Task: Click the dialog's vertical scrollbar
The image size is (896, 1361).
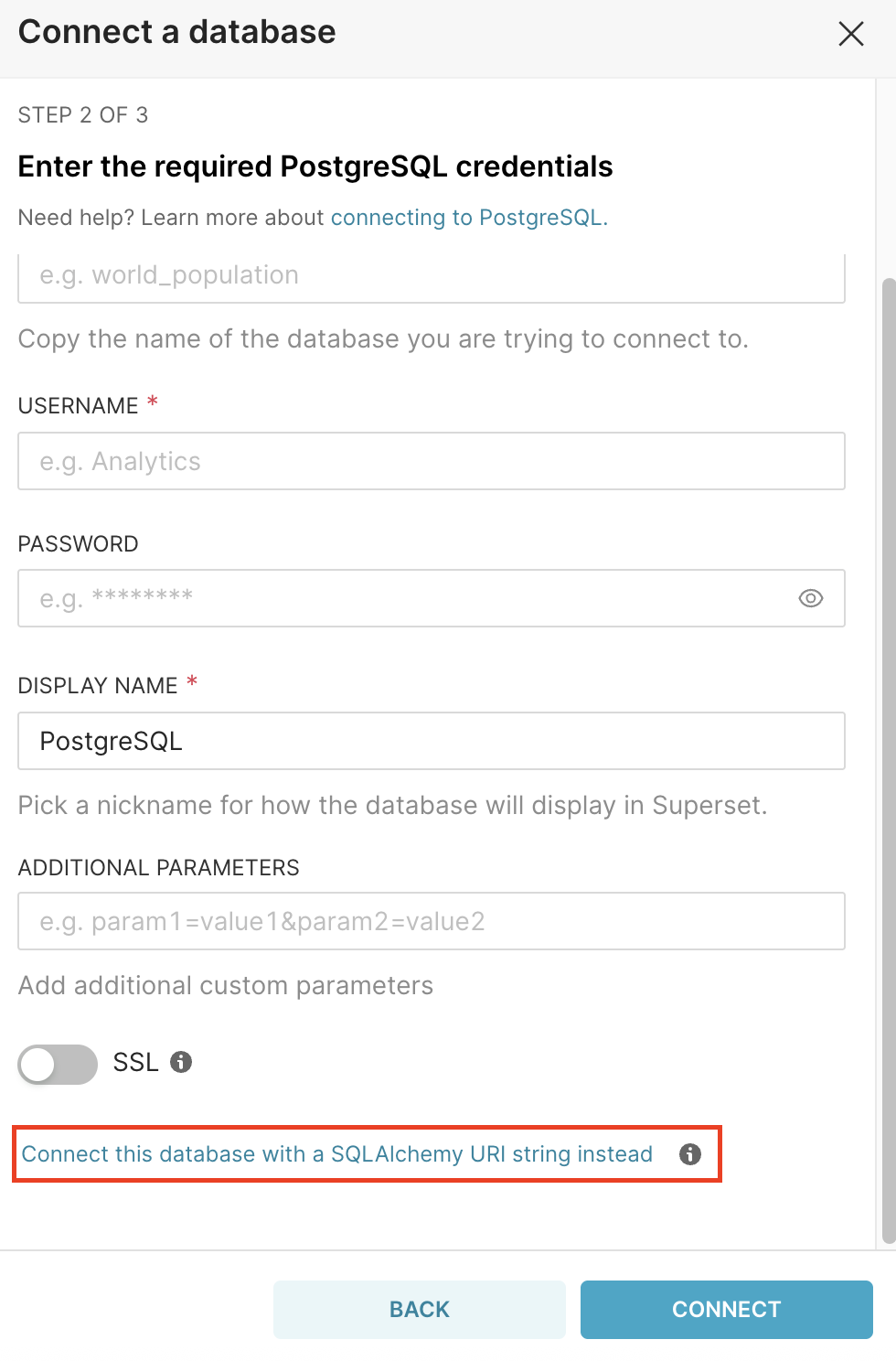Action: pyautogui.click(x=888, y=759)
